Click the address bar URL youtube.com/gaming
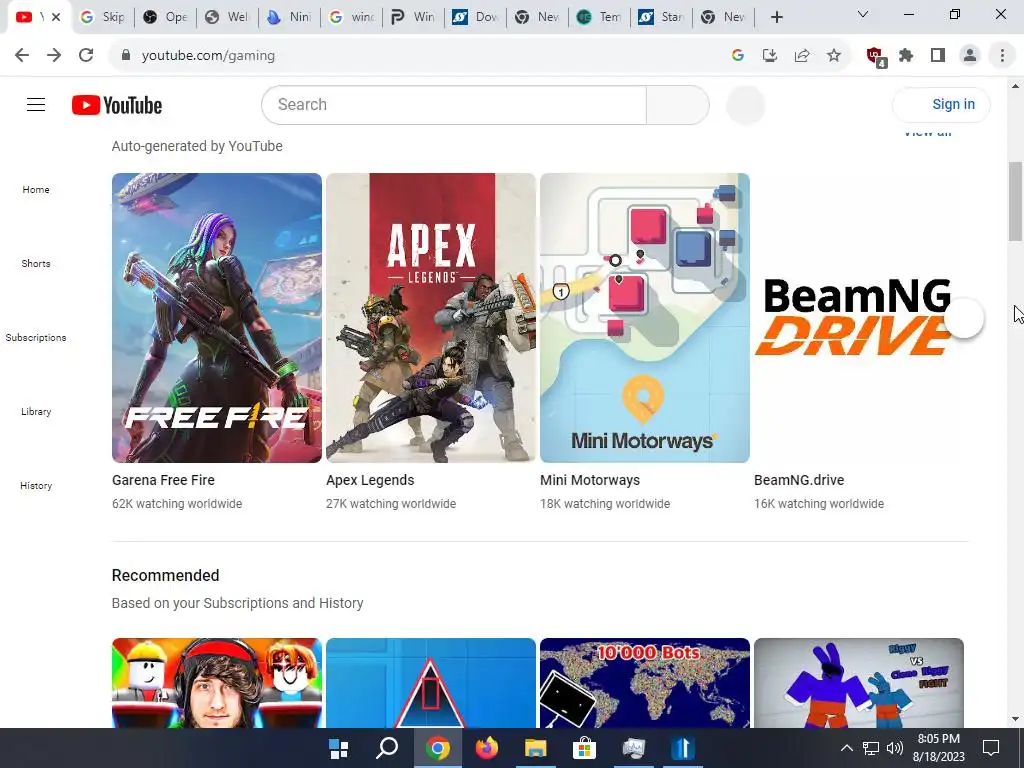Screen dimensions: 1024x768 click(x=208, y=56)
